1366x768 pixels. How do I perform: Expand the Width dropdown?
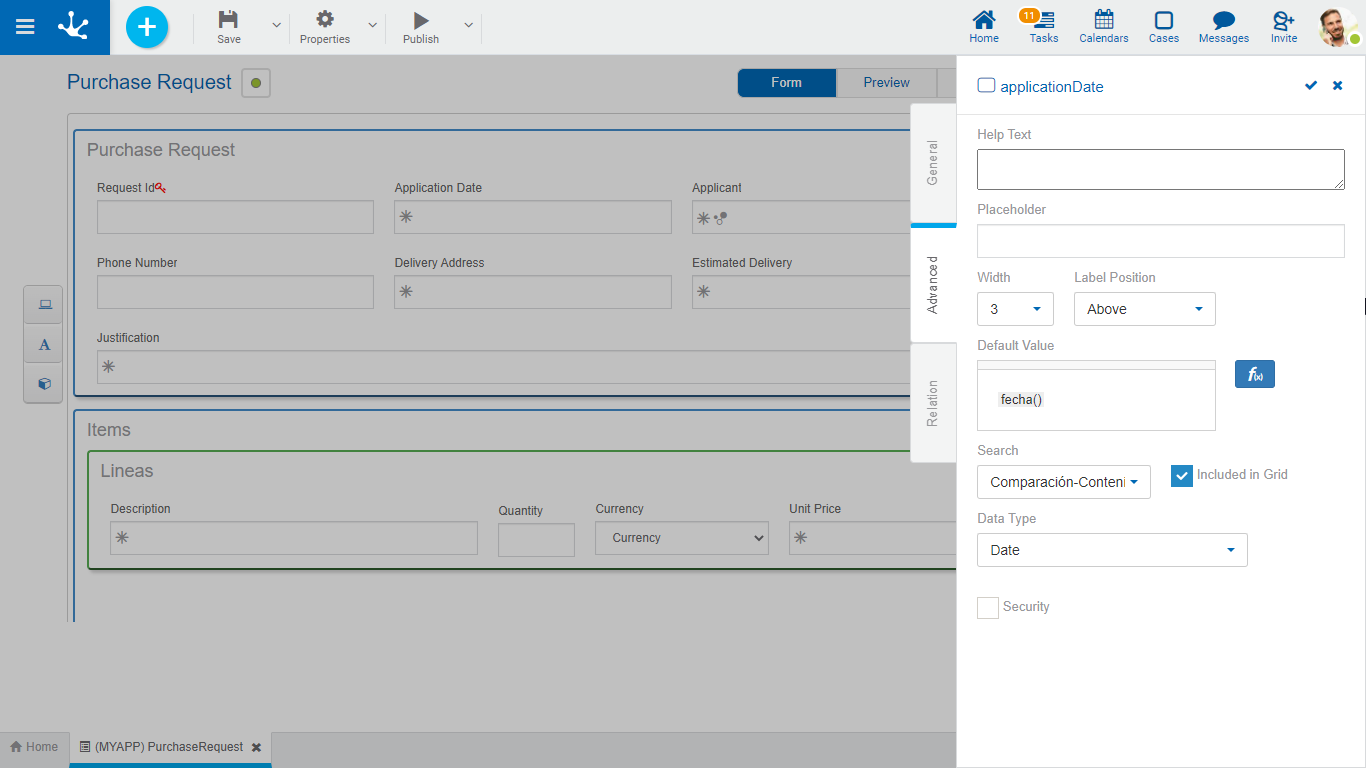[1015, 309]
